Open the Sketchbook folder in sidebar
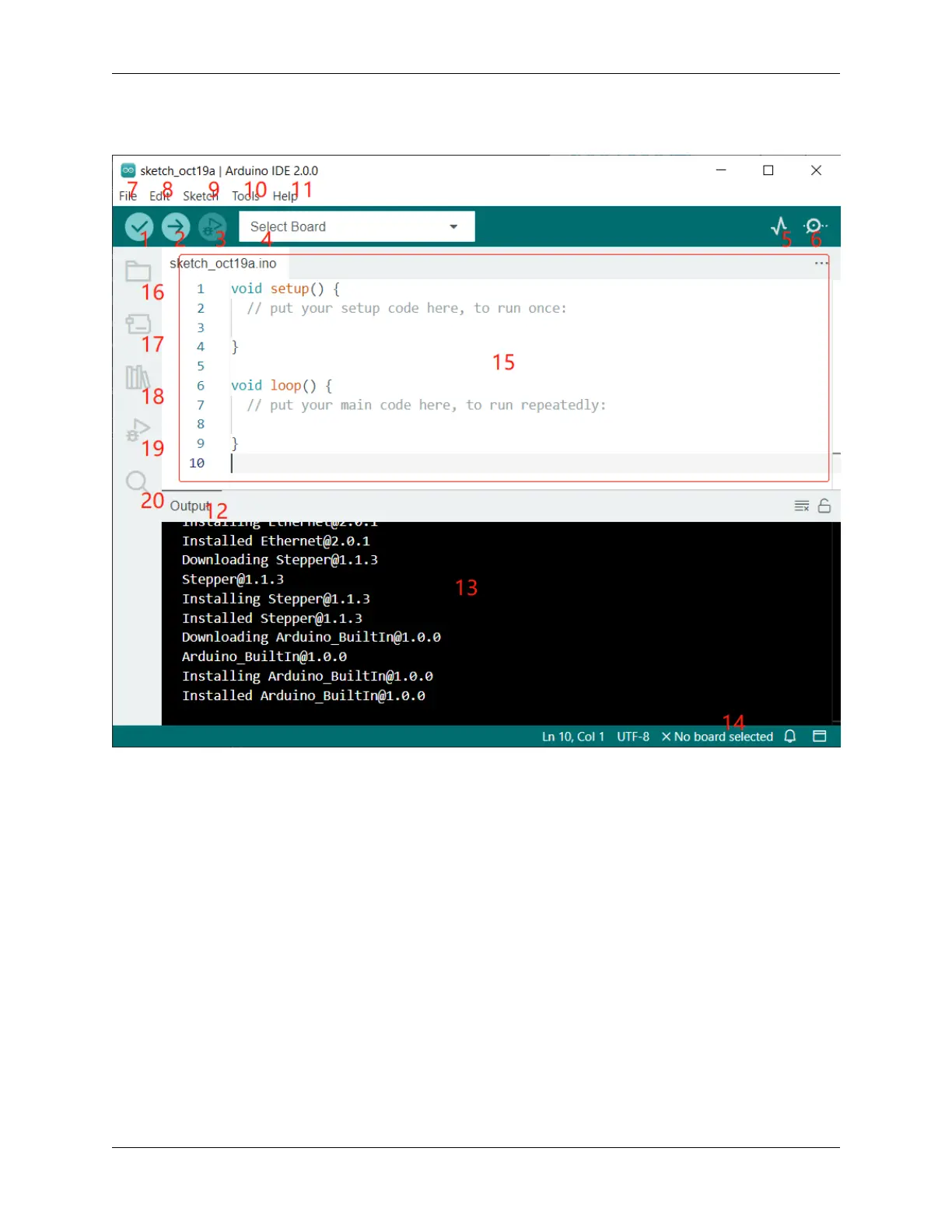The height and width of the screenshot is (1232, 952). [138, 271]
